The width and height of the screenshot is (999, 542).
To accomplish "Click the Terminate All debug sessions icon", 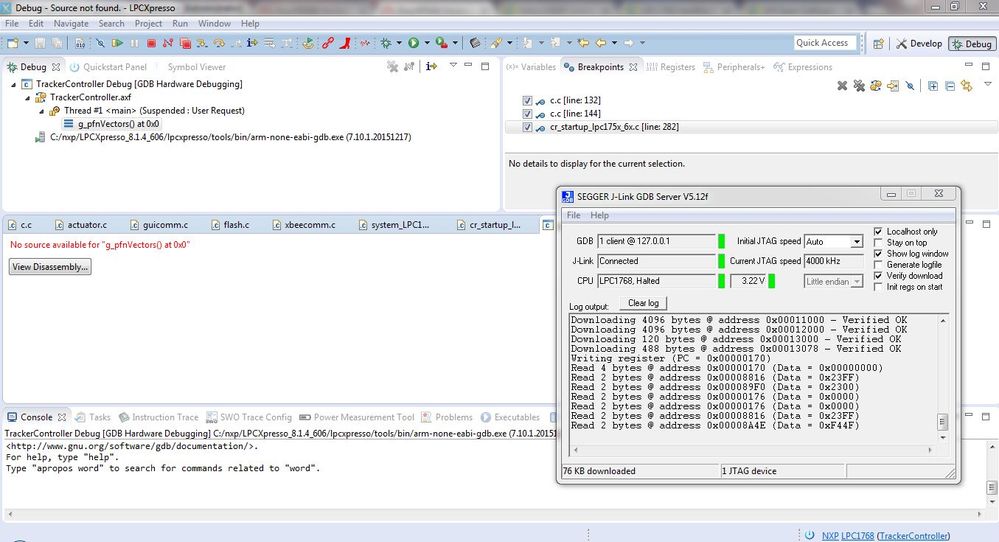I will [x=185, y=43].
